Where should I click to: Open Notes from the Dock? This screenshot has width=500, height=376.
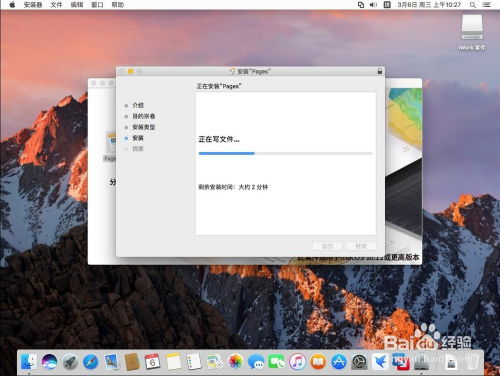click(x=173, y=362)
